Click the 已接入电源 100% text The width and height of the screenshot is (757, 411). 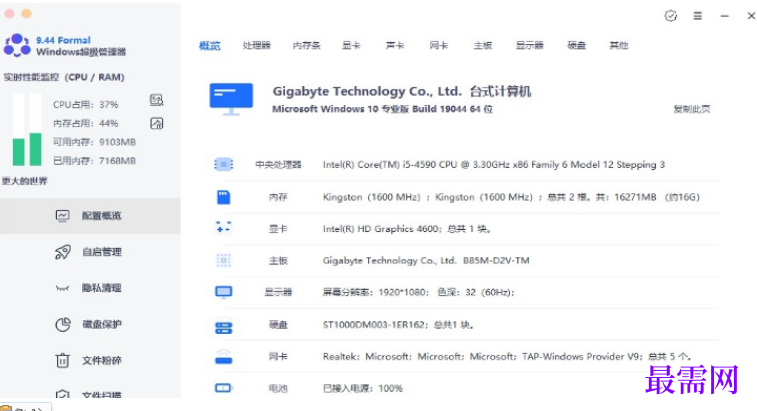click(x=363, y=388)
